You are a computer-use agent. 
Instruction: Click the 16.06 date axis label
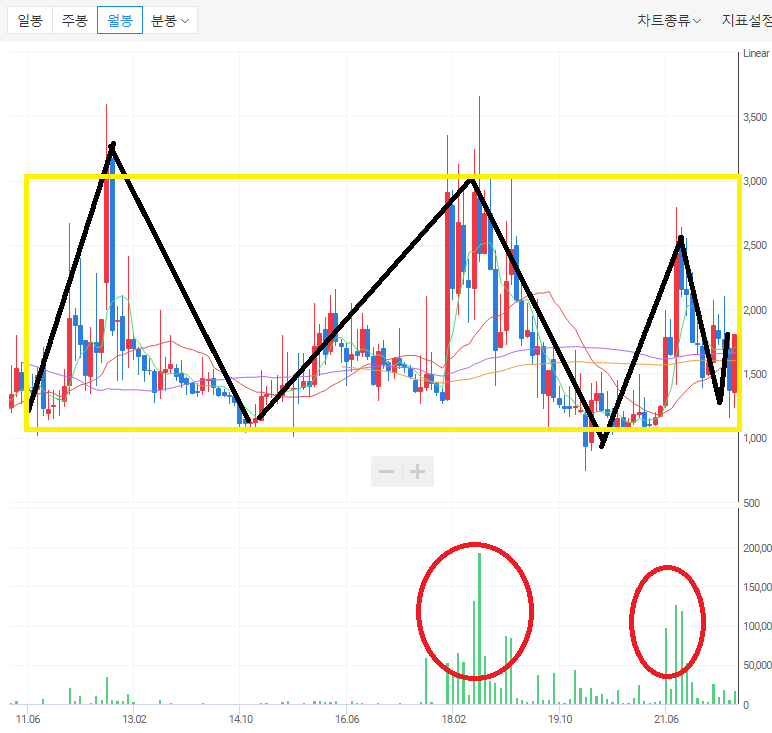point(347,719)
